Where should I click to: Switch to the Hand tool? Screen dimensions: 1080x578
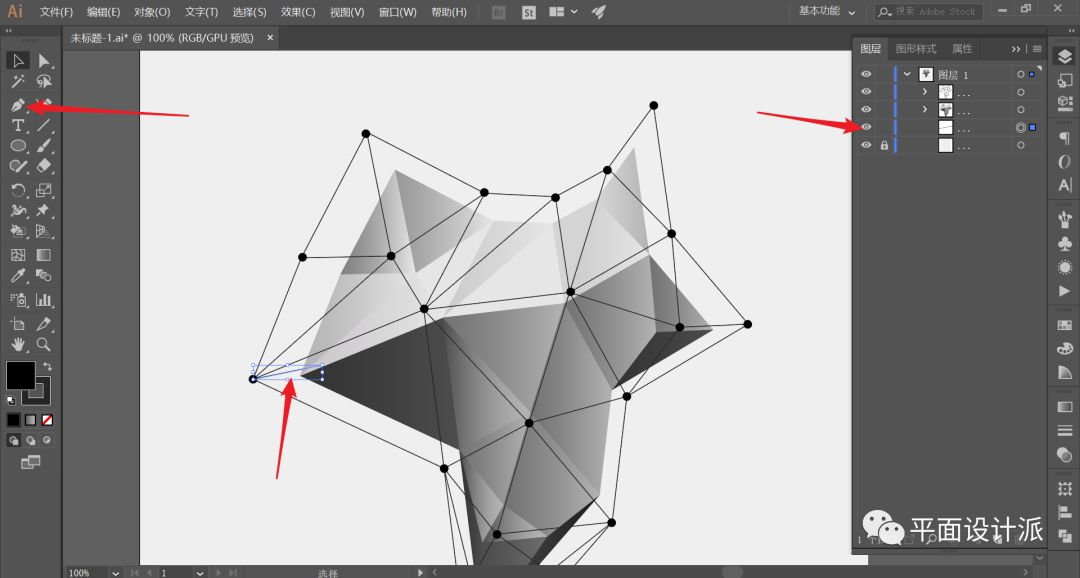pyautogui.click(x=18, y=344)
